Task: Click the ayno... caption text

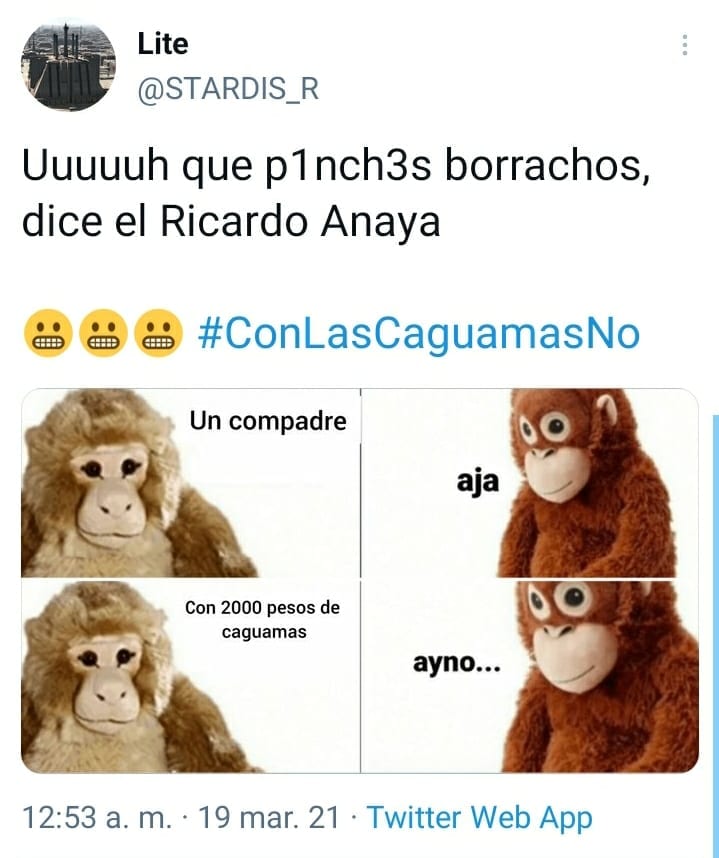Action: (x=456, y=663)
